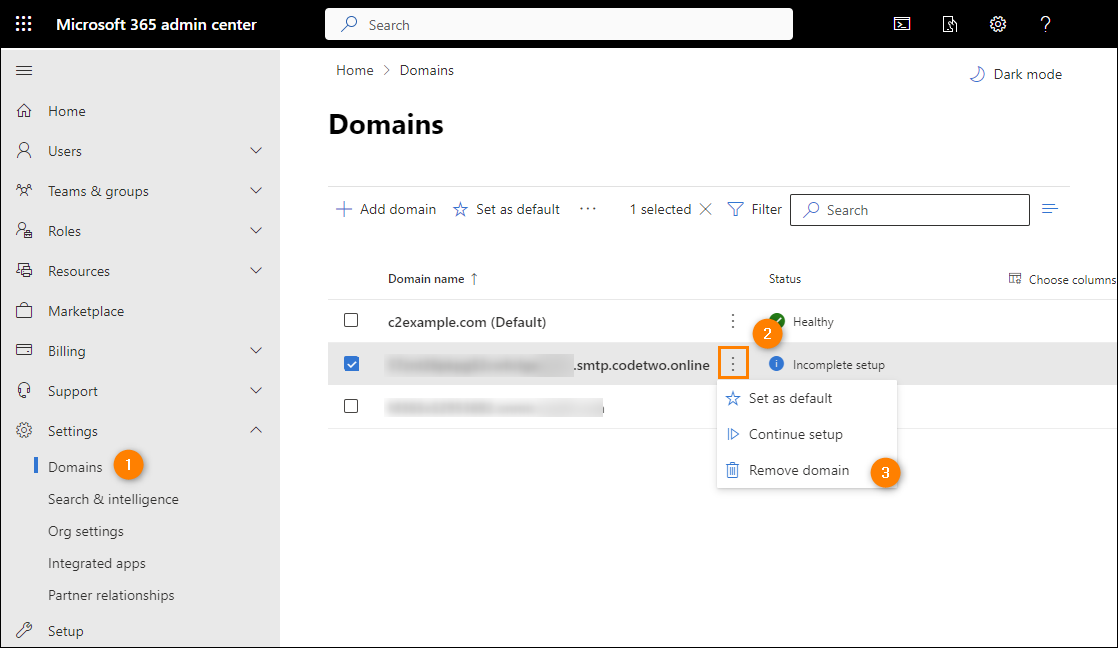Click the Filter funnel icon
Viewport: 1118px width, 648px height.
735,209
